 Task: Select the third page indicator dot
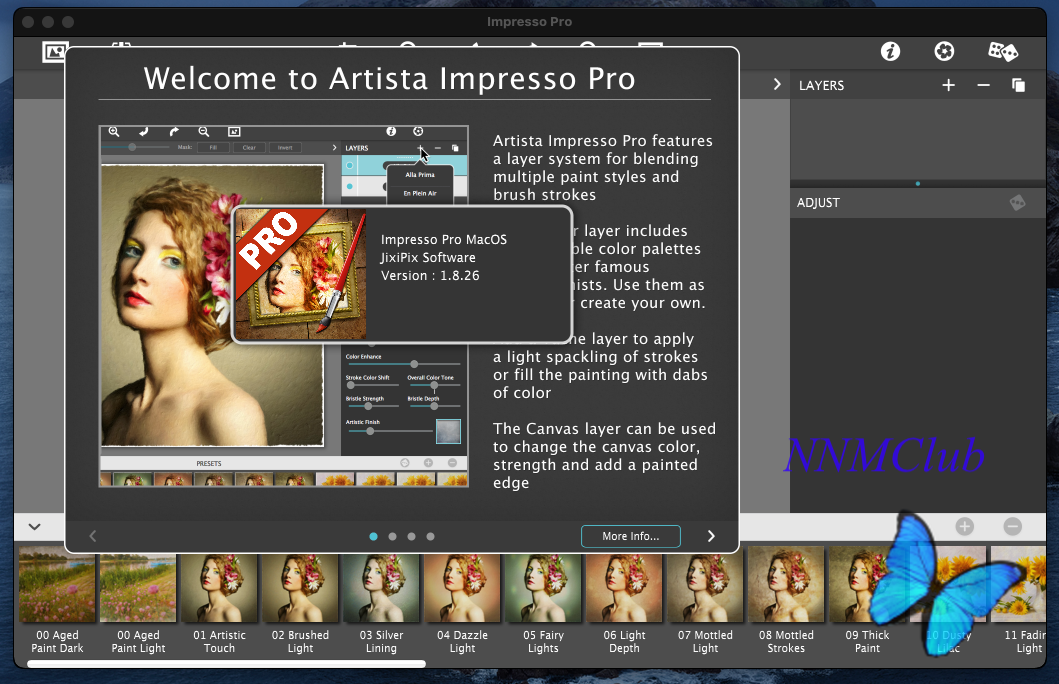click(x=411, y=536)
